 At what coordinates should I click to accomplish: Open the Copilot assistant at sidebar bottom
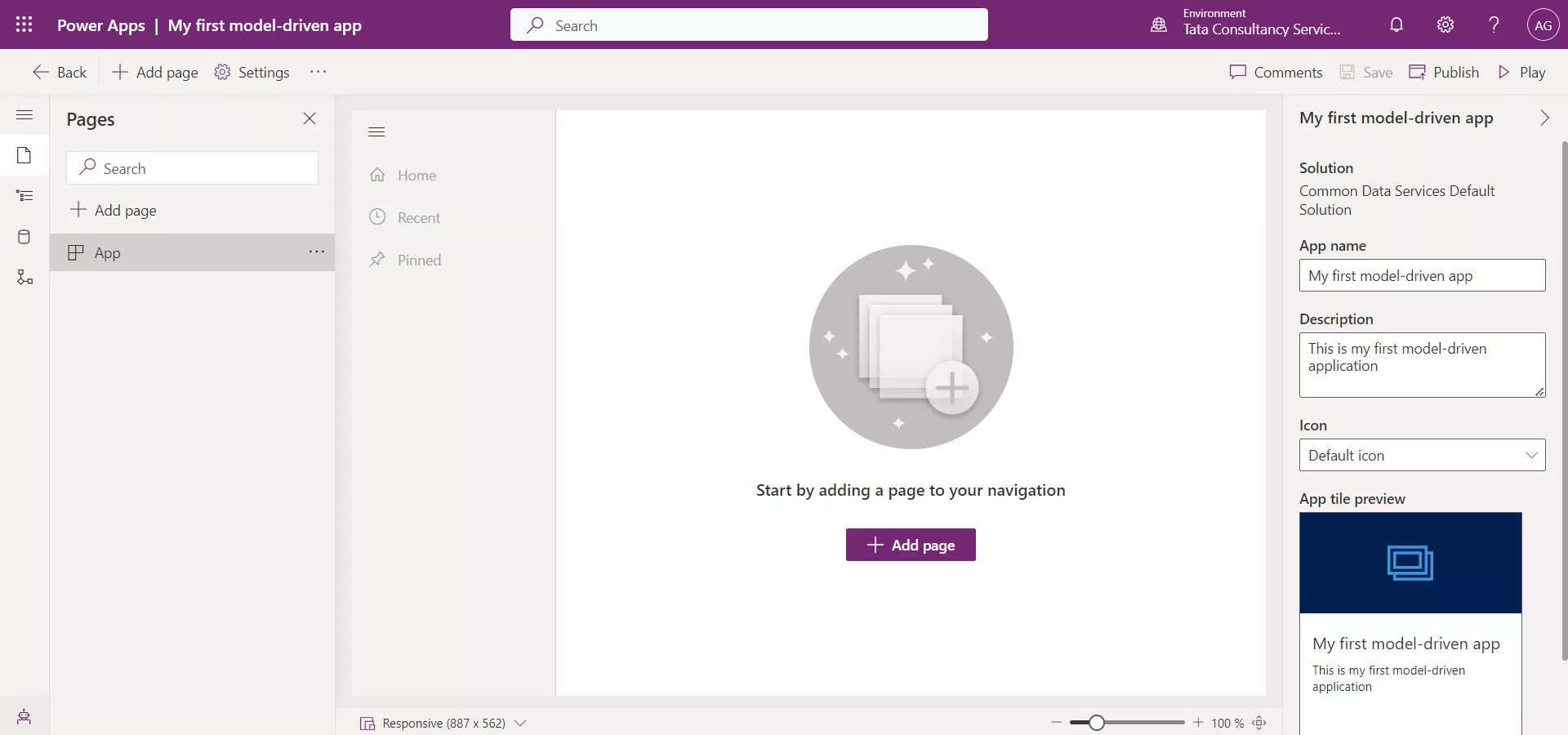tap(24, 717)
